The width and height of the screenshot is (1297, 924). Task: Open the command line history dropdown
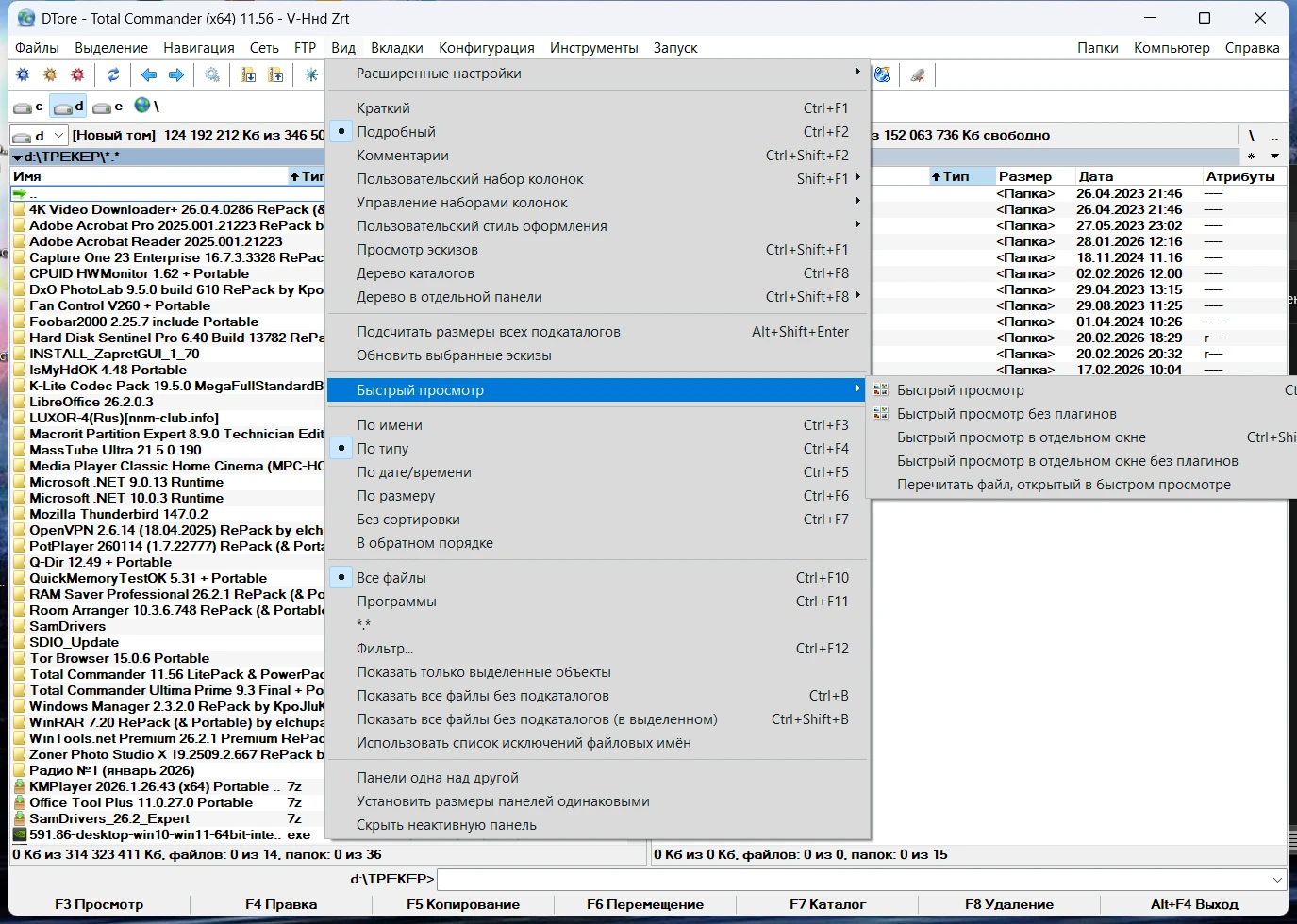(x=1277, y=880)
